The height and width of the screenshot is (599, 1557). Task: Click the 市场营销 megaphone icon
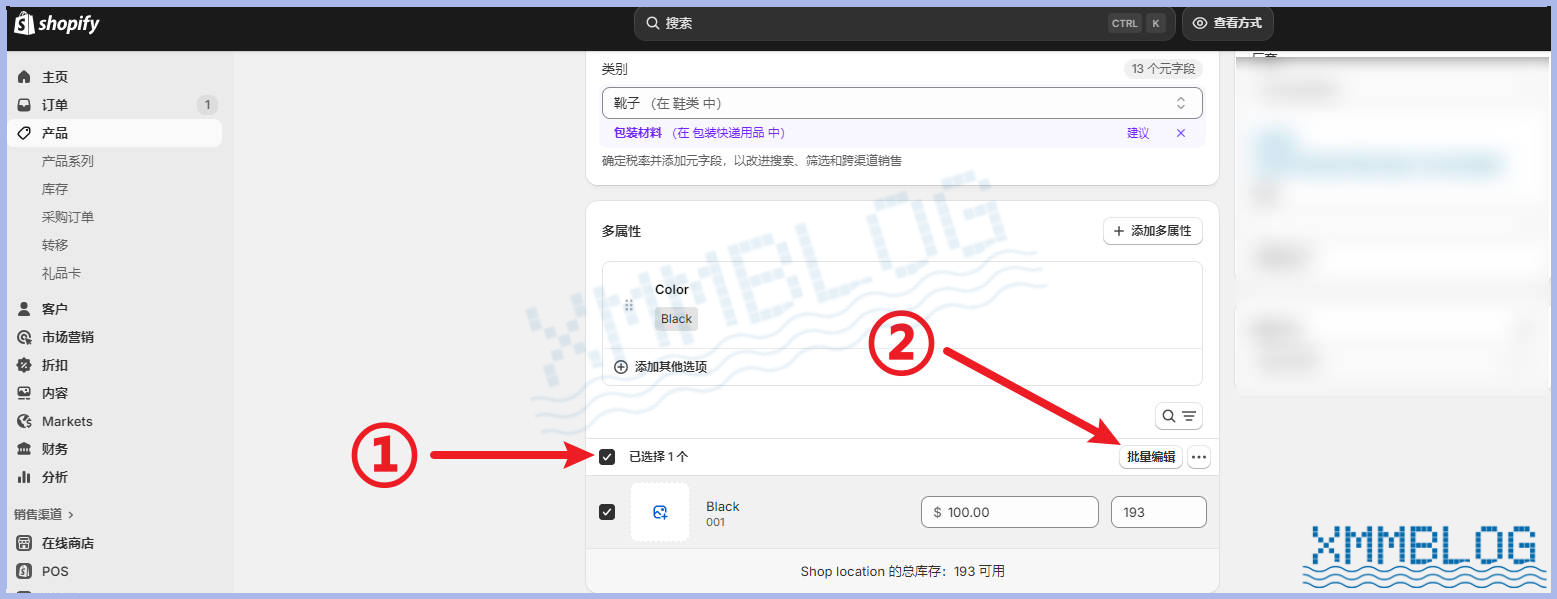[24, 336]
